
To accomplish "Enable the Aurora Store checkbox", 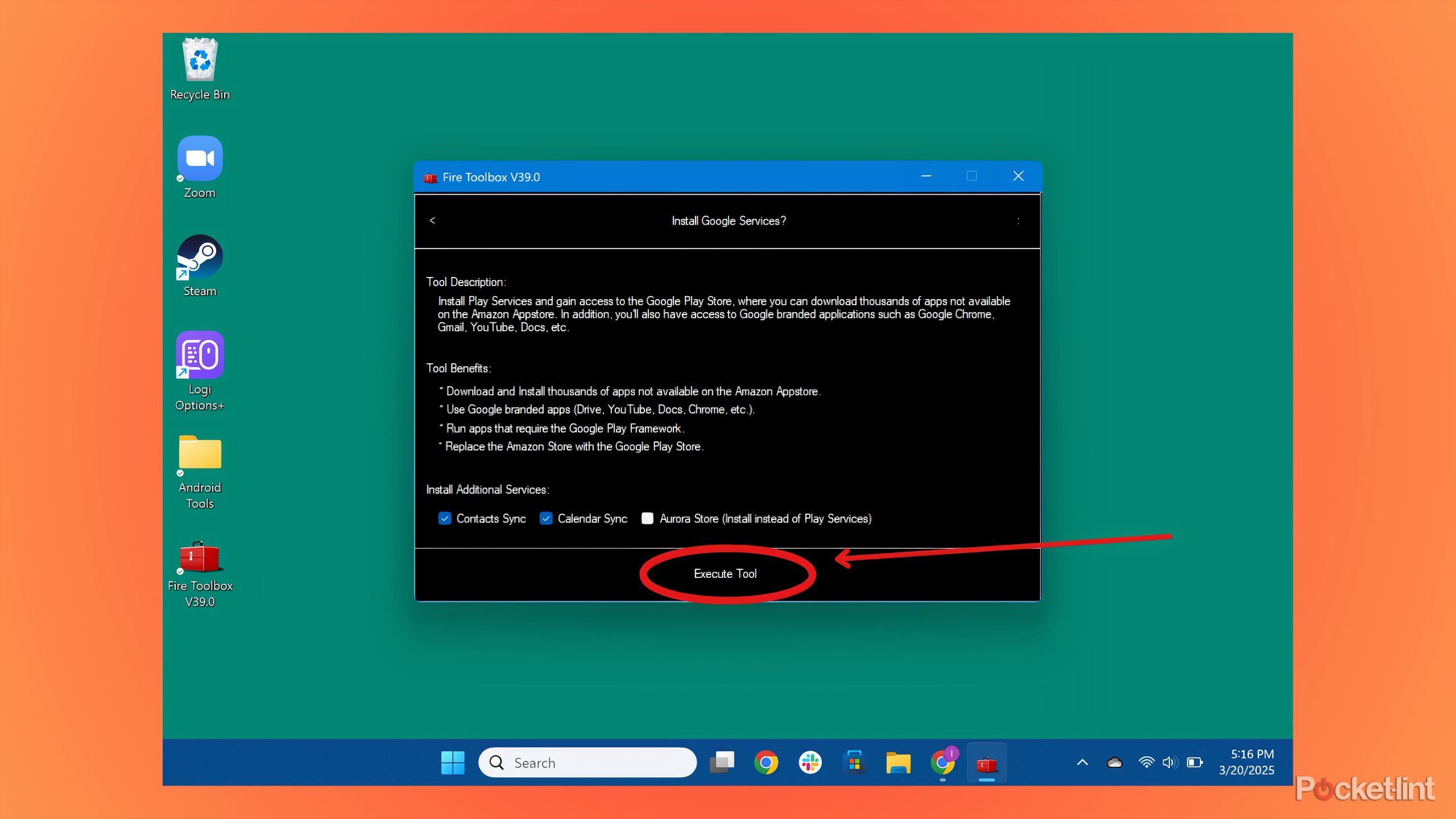I will click(x=647, y=518).
